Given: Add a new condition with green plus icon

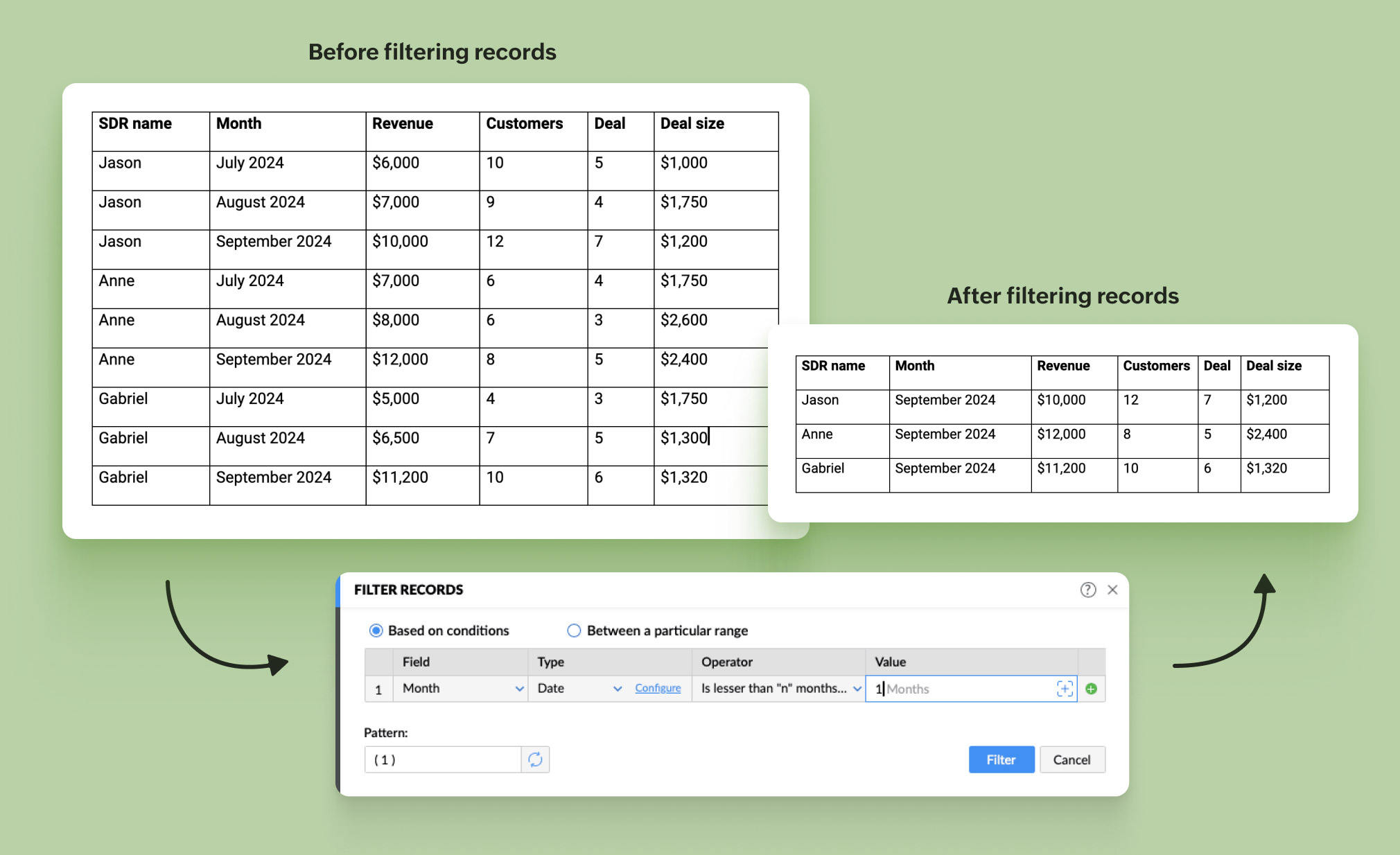Looking at the screenshot, I should click(x=1091, y=689).
